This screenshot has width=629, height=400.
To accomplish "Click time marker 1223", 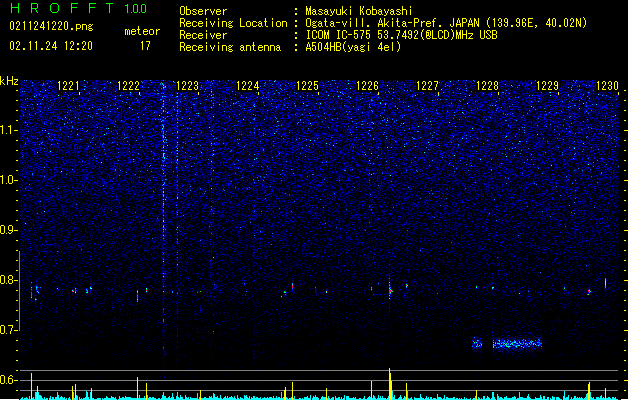I will [188, 86].
